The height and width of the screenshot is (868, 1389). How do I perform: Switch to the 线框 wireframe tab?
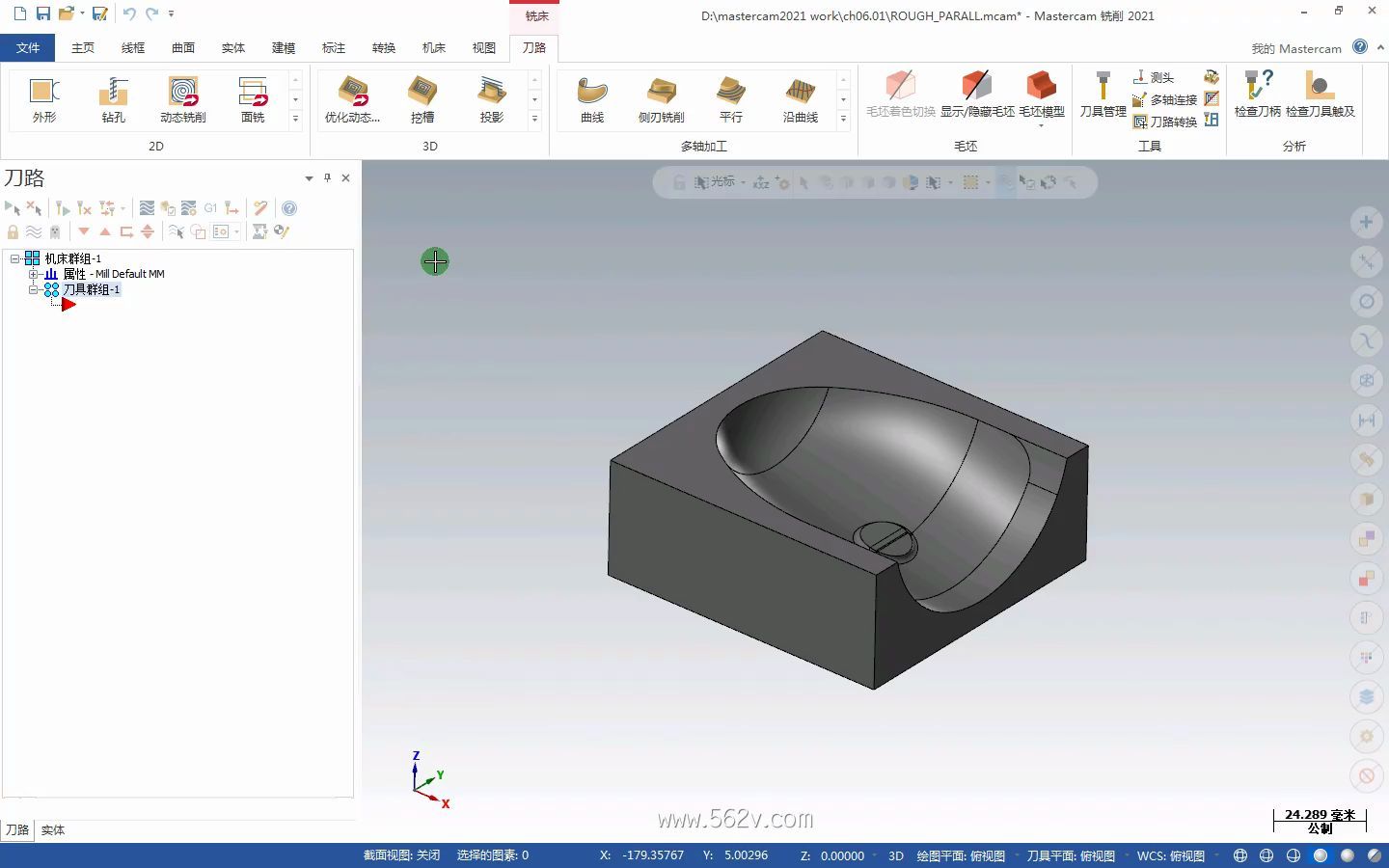coord(133,47)
